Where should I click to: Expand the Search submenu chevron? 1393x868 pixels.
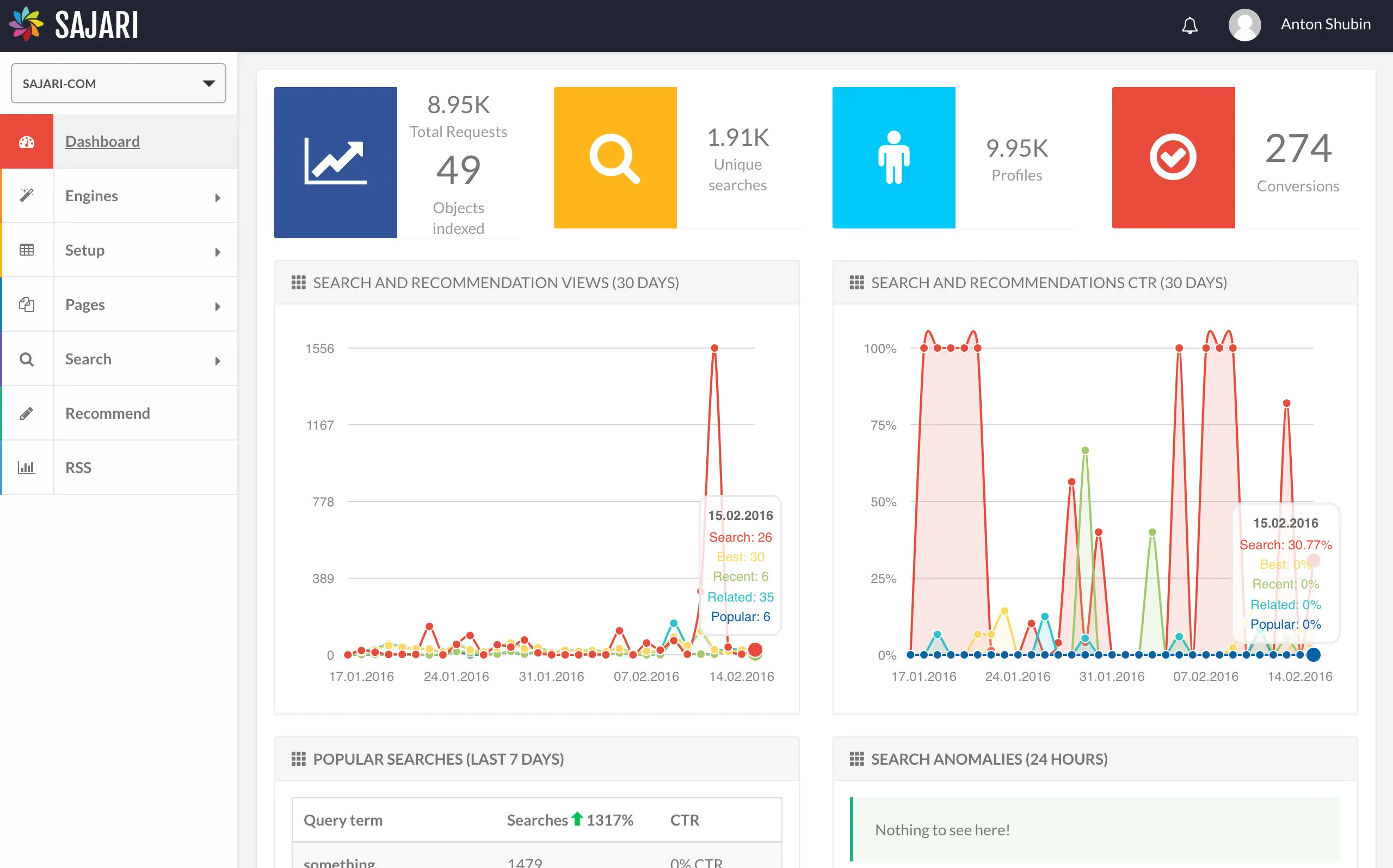(218, 361)
